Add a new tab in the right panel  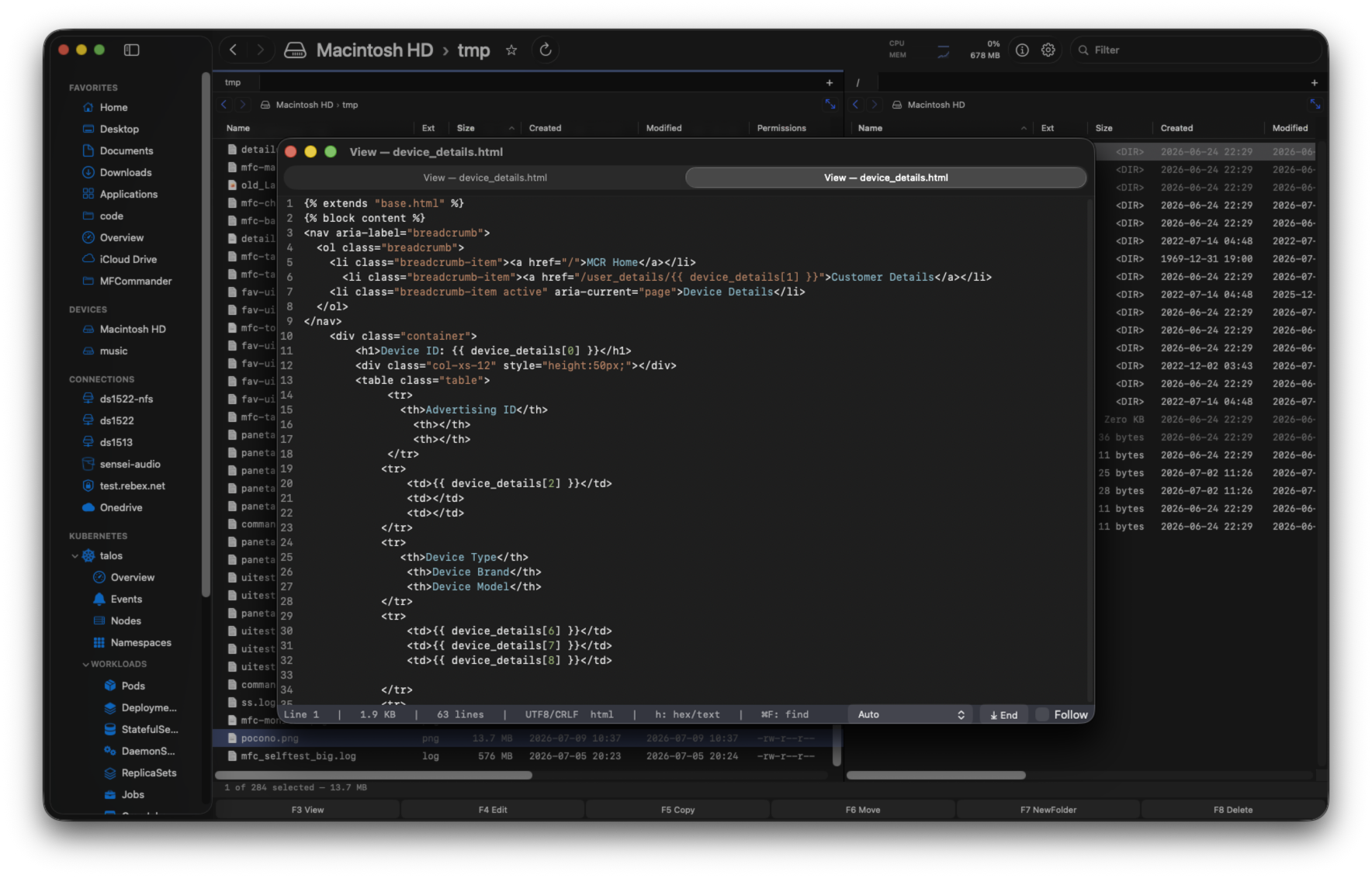coord(1314,82)
